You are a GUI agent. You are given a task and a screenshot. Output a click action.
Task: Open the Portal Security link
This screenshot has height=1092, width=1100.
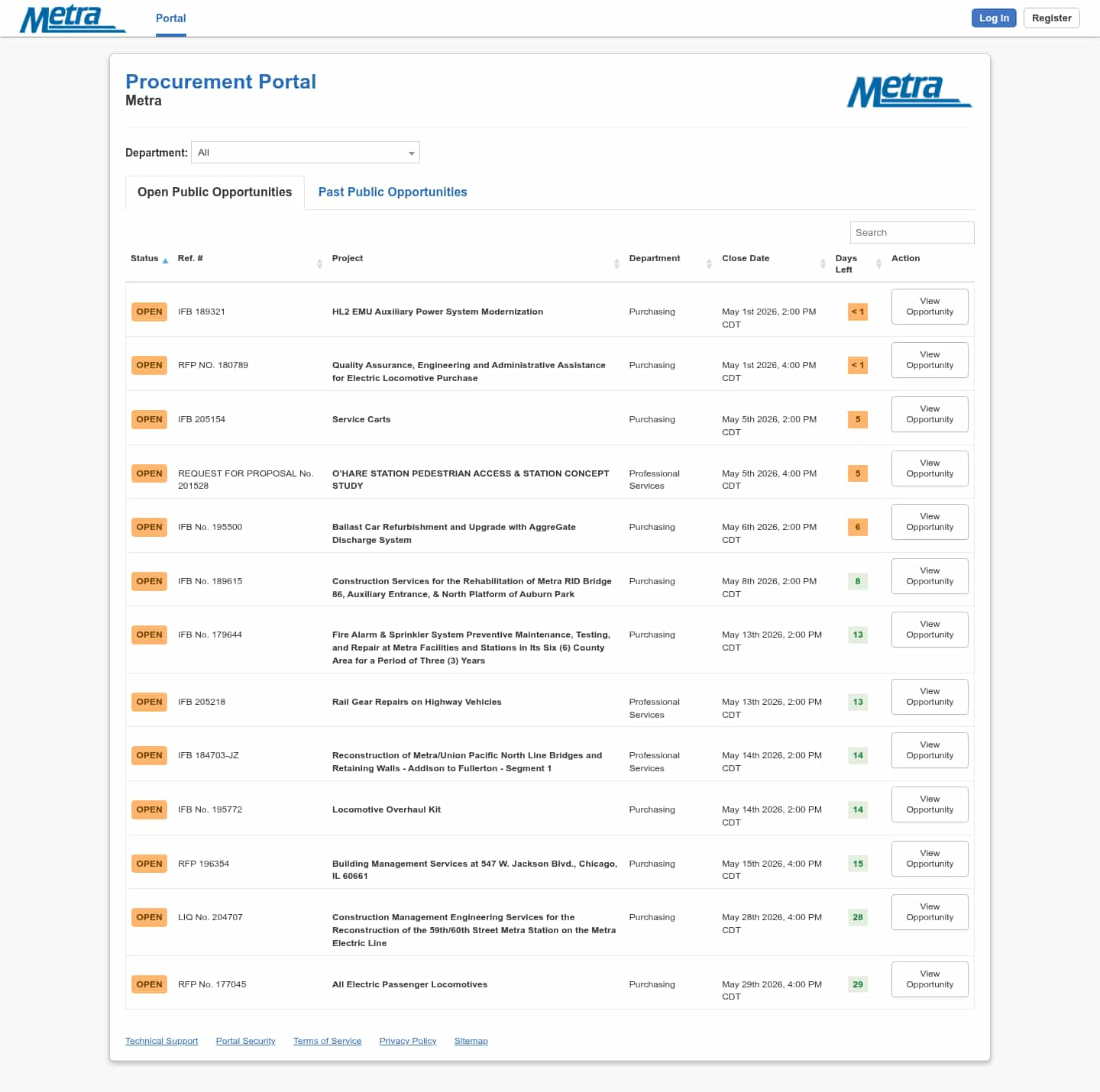click(x=245, y=1042)
